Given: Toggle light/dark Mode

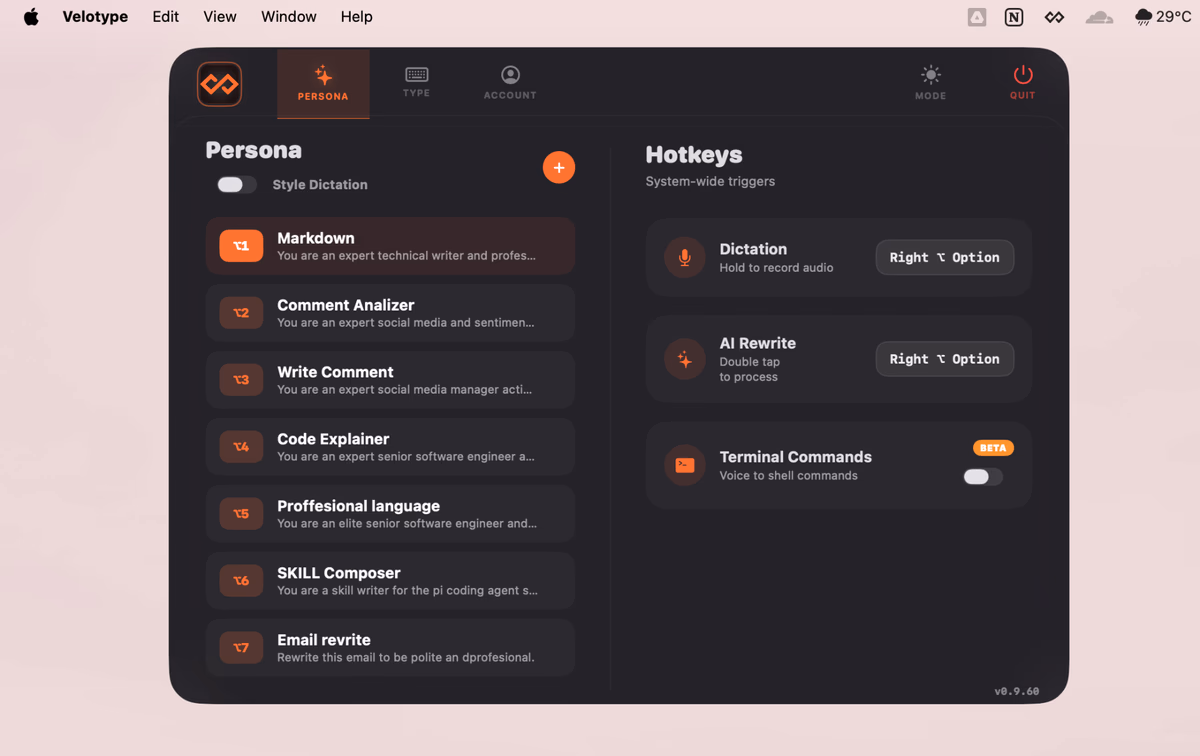Looking at the screenshot, I should [931, 82].
